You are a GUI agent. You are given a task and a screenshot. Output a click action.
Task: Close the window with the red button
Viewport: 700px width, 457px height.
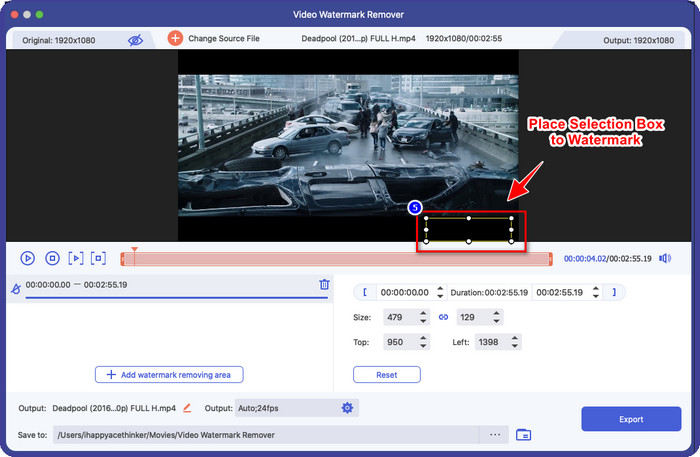pos(14,15)
